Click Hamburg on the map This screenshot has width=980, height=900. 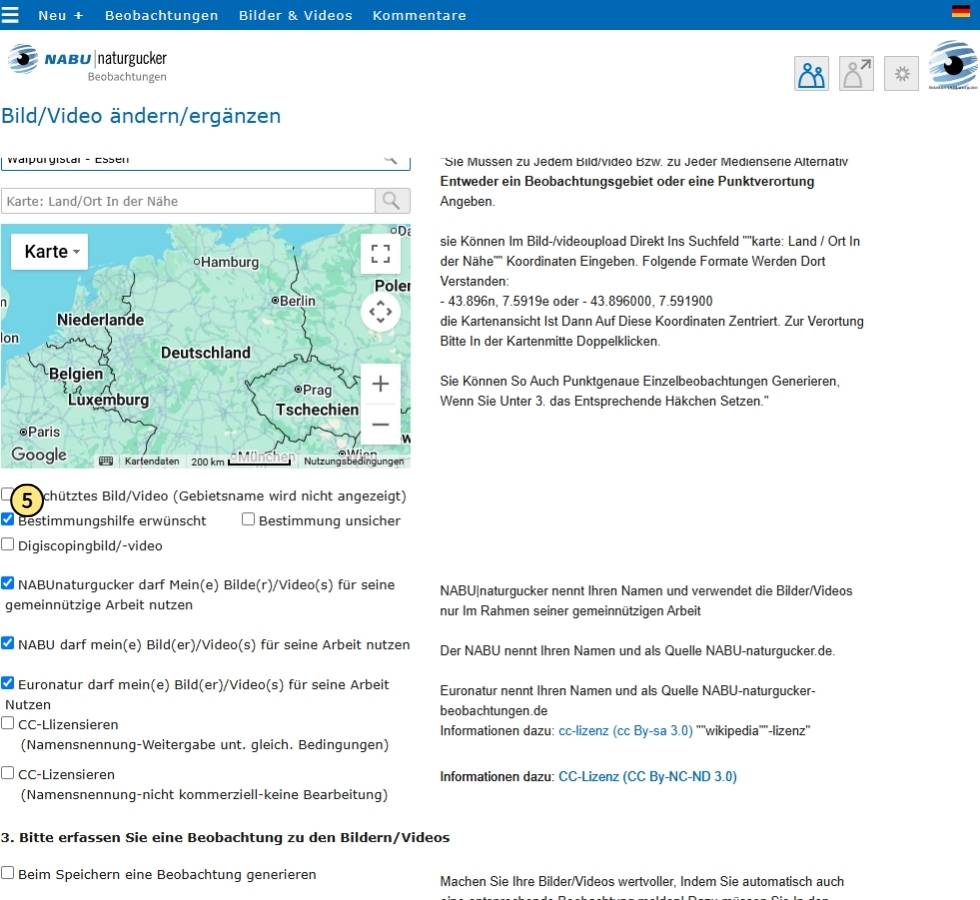(226, 262)
